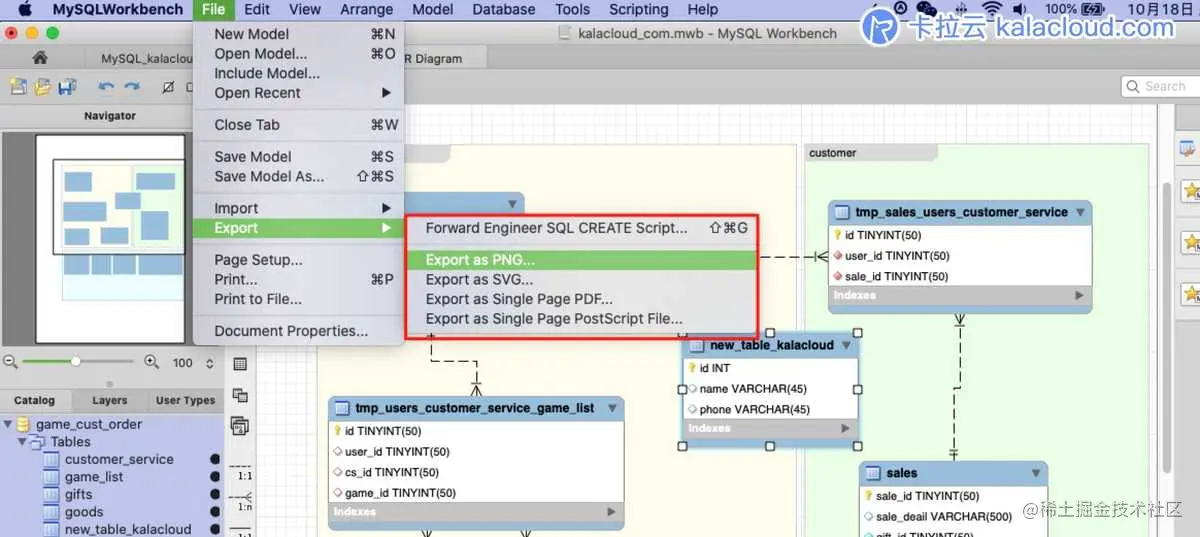Choose Export as Single Page PostScript File...
This screenshot has width=1200, height=537.
click(582, 319)
